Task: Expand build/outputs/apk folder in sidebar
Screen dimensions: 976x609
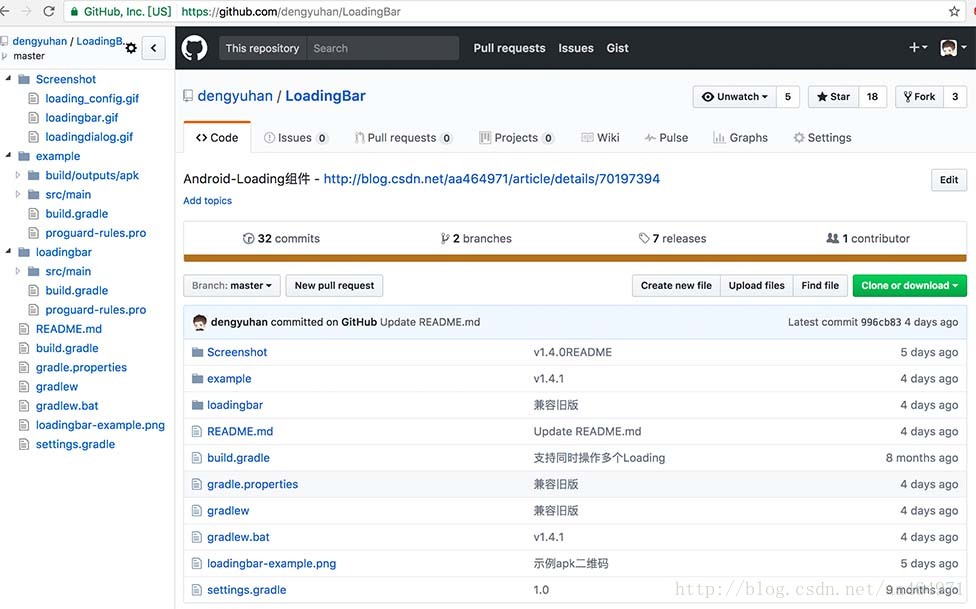Action: click(x=17, y=176)
